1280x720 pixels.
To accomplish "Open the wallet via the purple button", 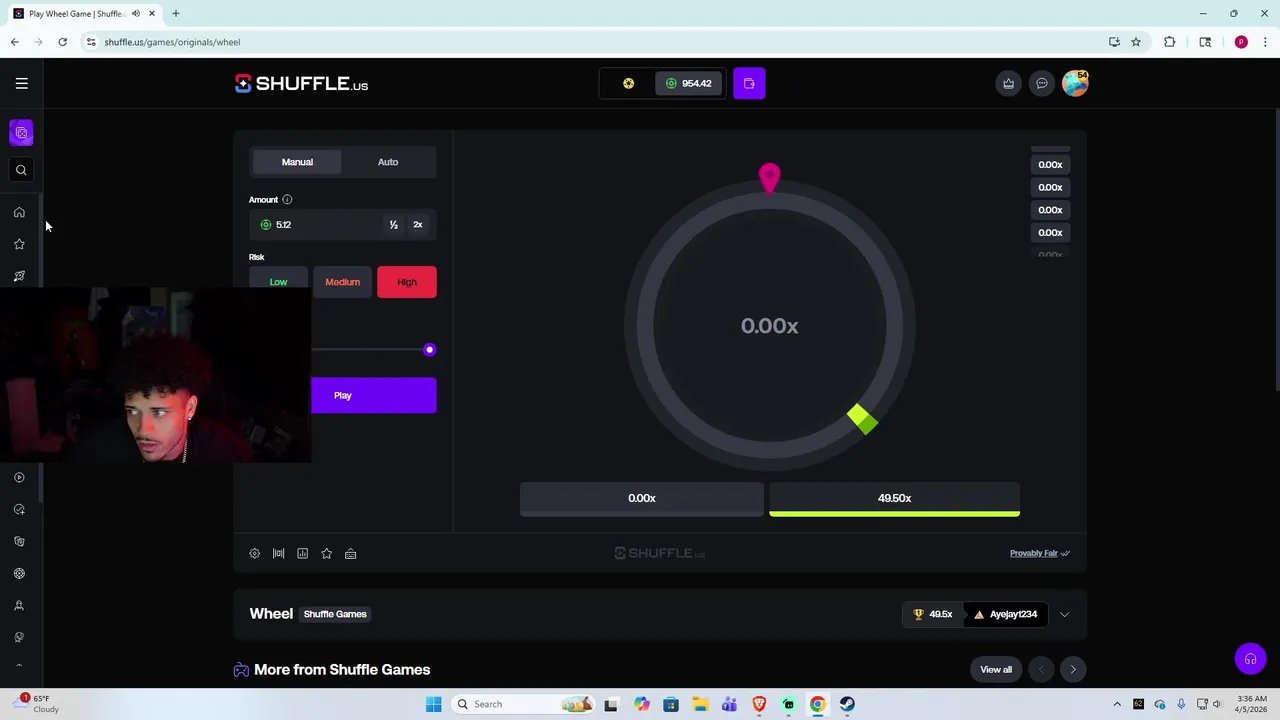I will pos(749,83).
